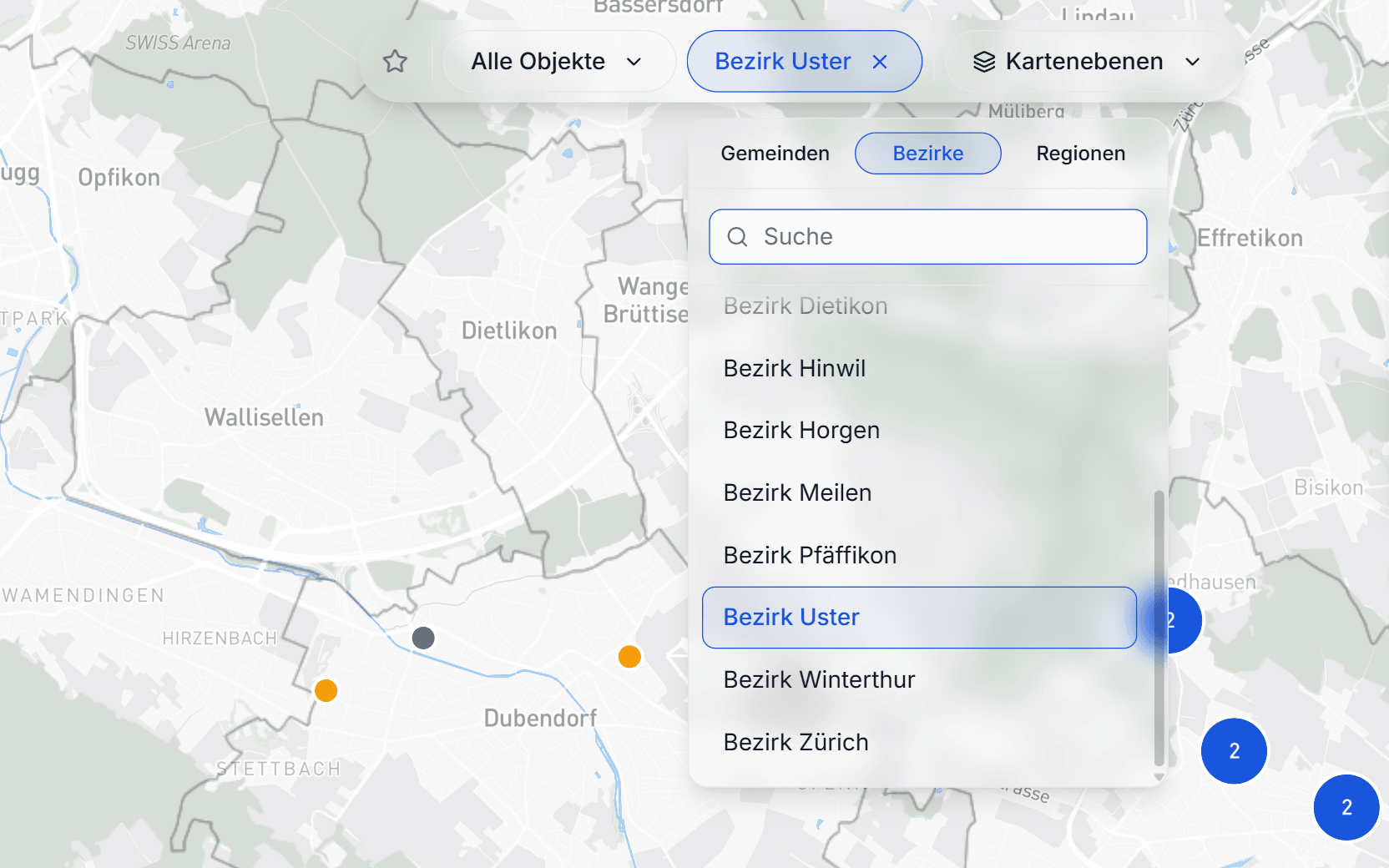Screen dimensions: 1389x868
Task: Focus the Suche search field
Action: click(x=928, y=237)
